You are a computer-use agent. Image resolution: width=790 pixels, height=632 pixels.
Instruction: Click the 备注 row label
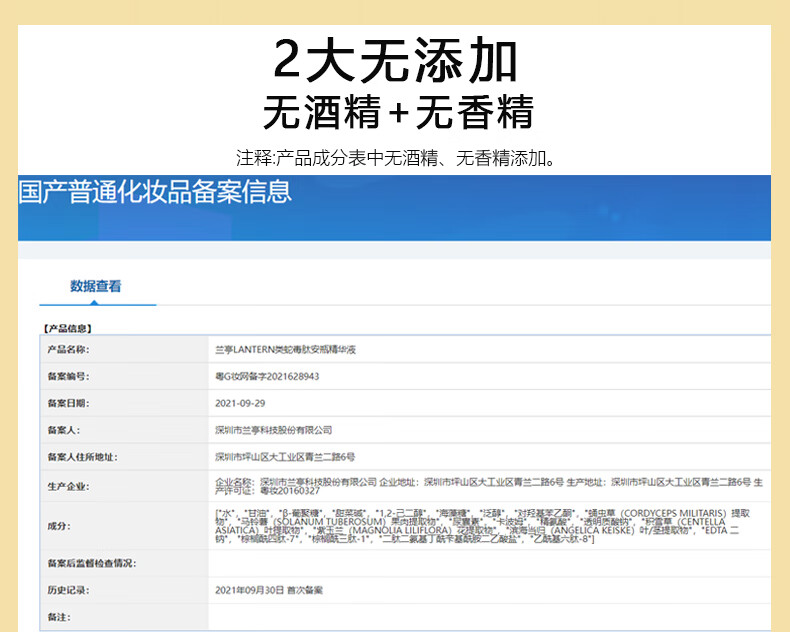click(59, 617)
